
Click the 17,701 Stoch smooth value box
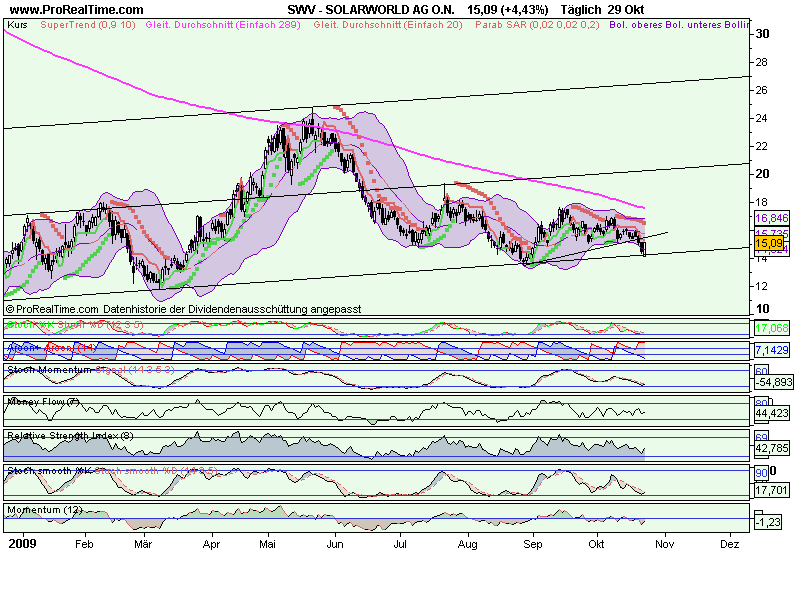point(772,490)
